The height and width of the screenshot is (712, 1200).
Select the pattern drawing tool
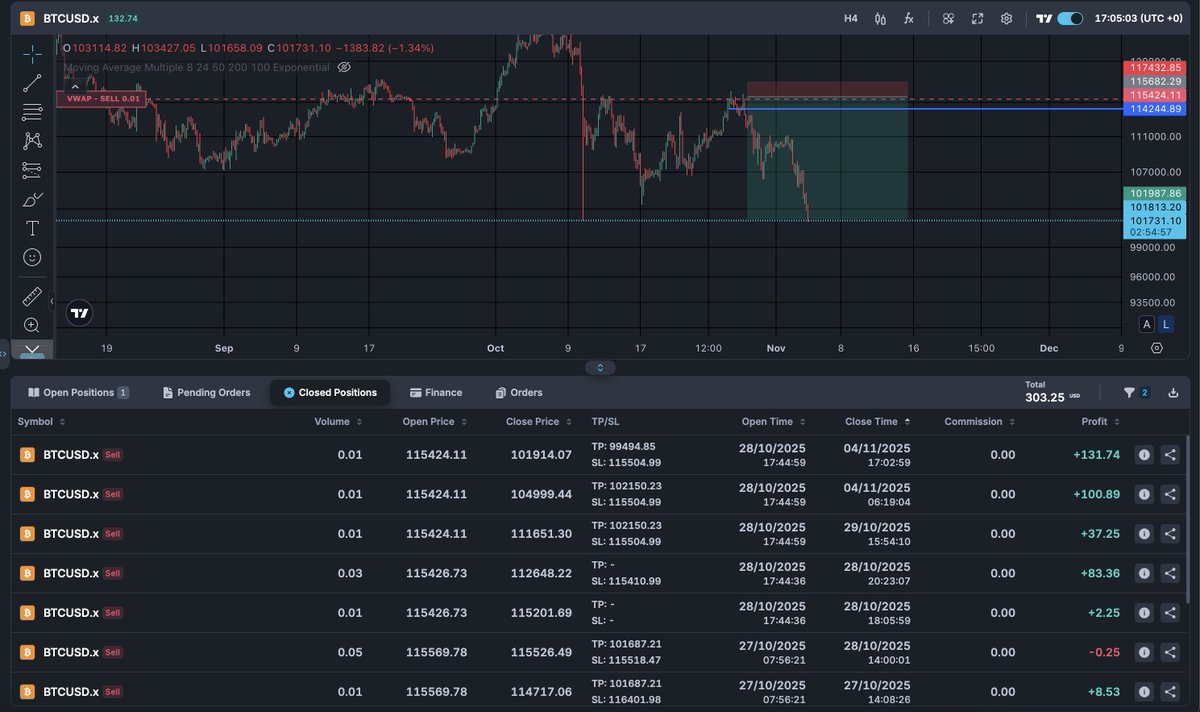pyautogui.click(x=32, y=141)
